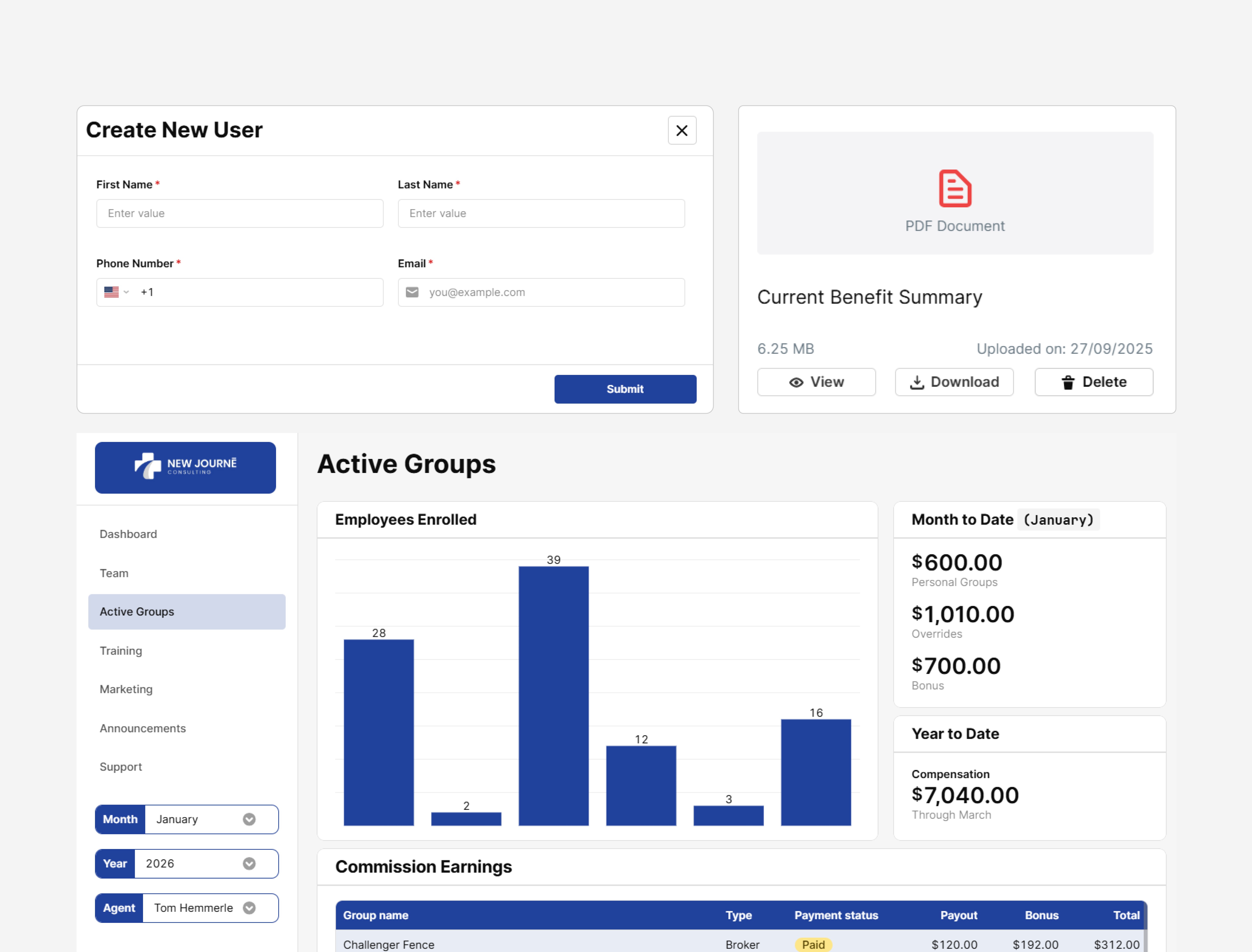Open country code dropdown chevron
1252x952 pixels.
126,292
